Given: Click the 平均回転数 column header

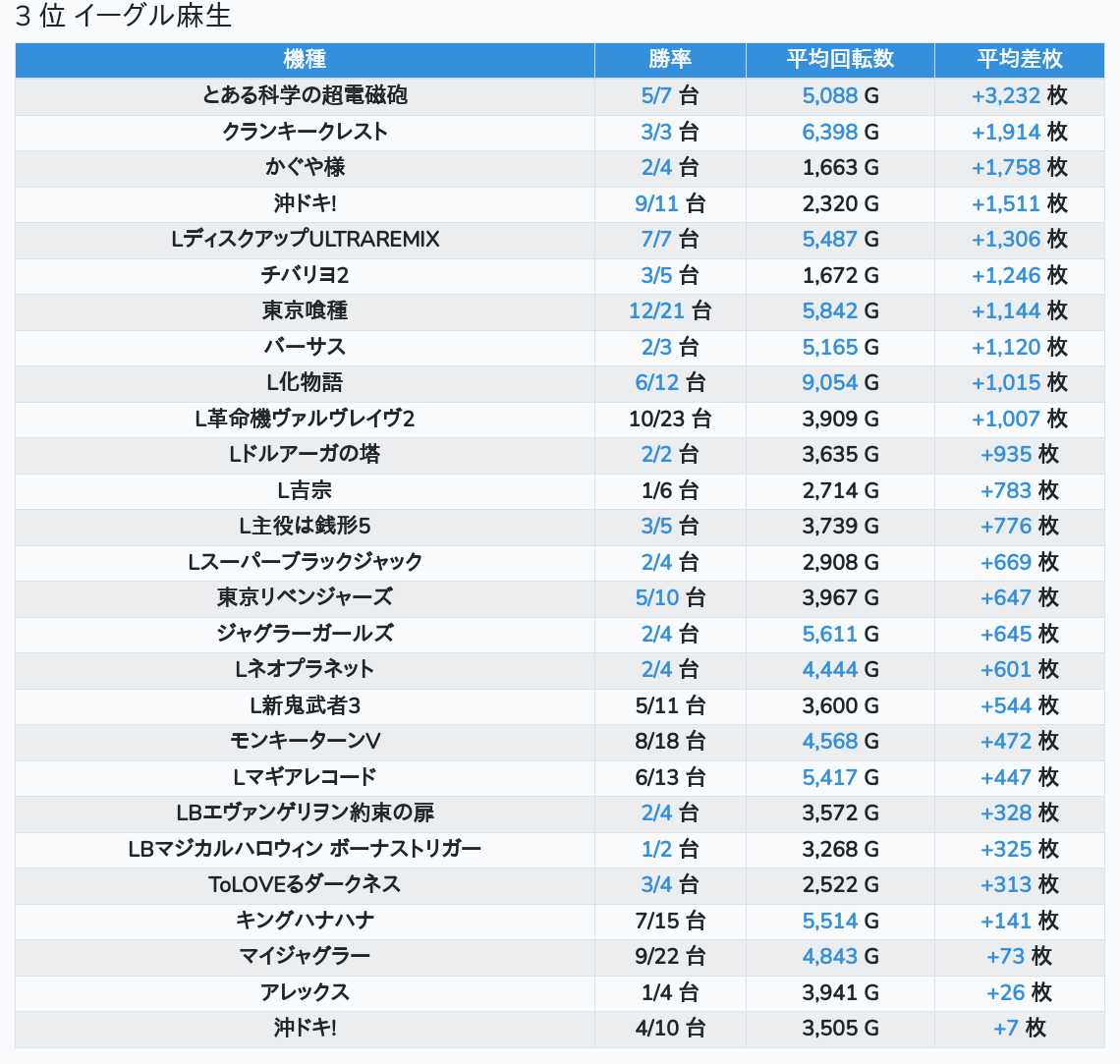Looking at the screenshot, I should coord(840,59).
